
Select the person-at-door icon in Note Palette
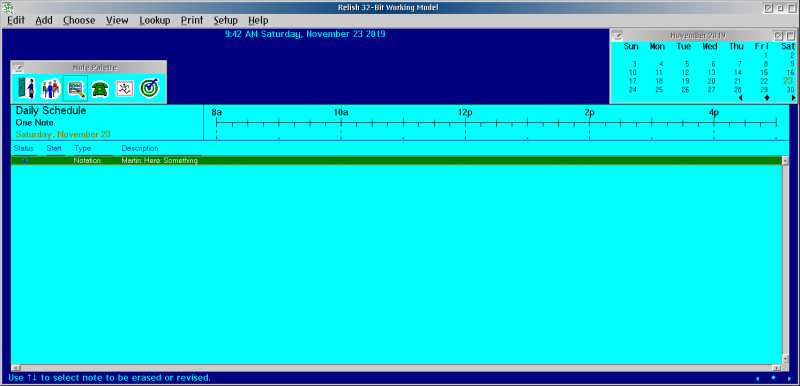pos(26,88)
